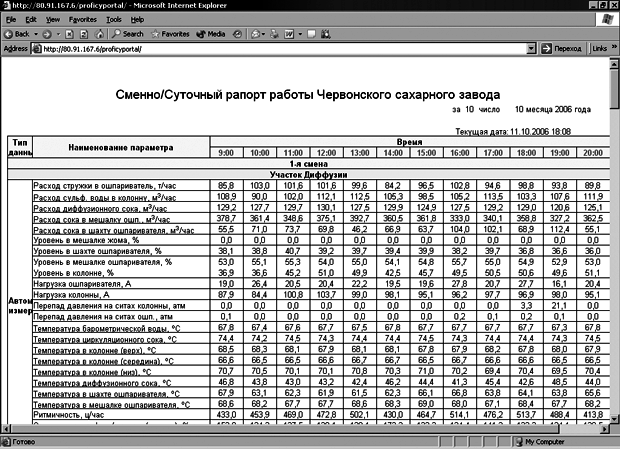Refresh the page using Refresh icon
Screen dimensions: 620x449
[84, 34]
